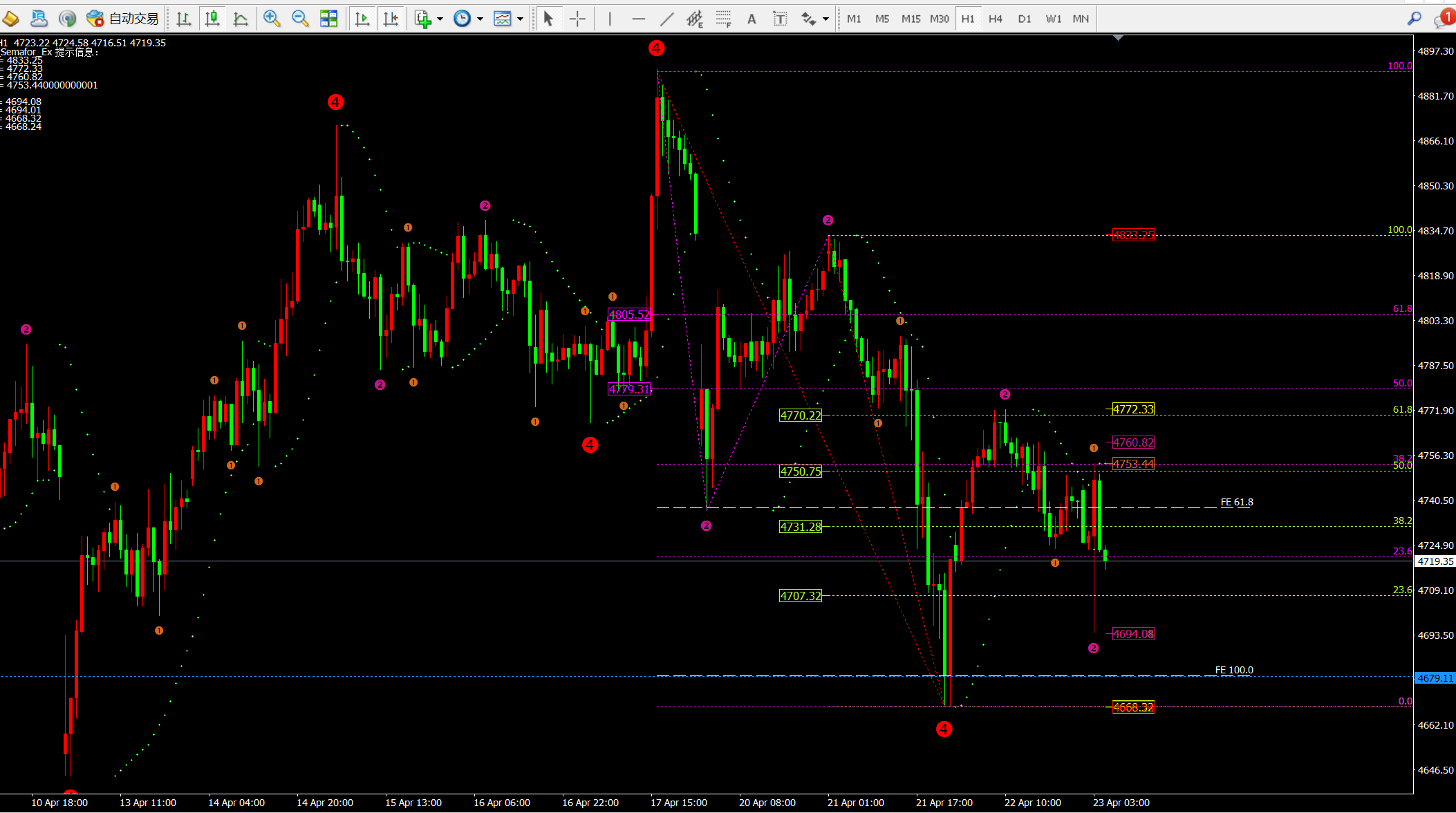
Task: Select the Fibonacci retracement tool
Action: coord(723,19)
